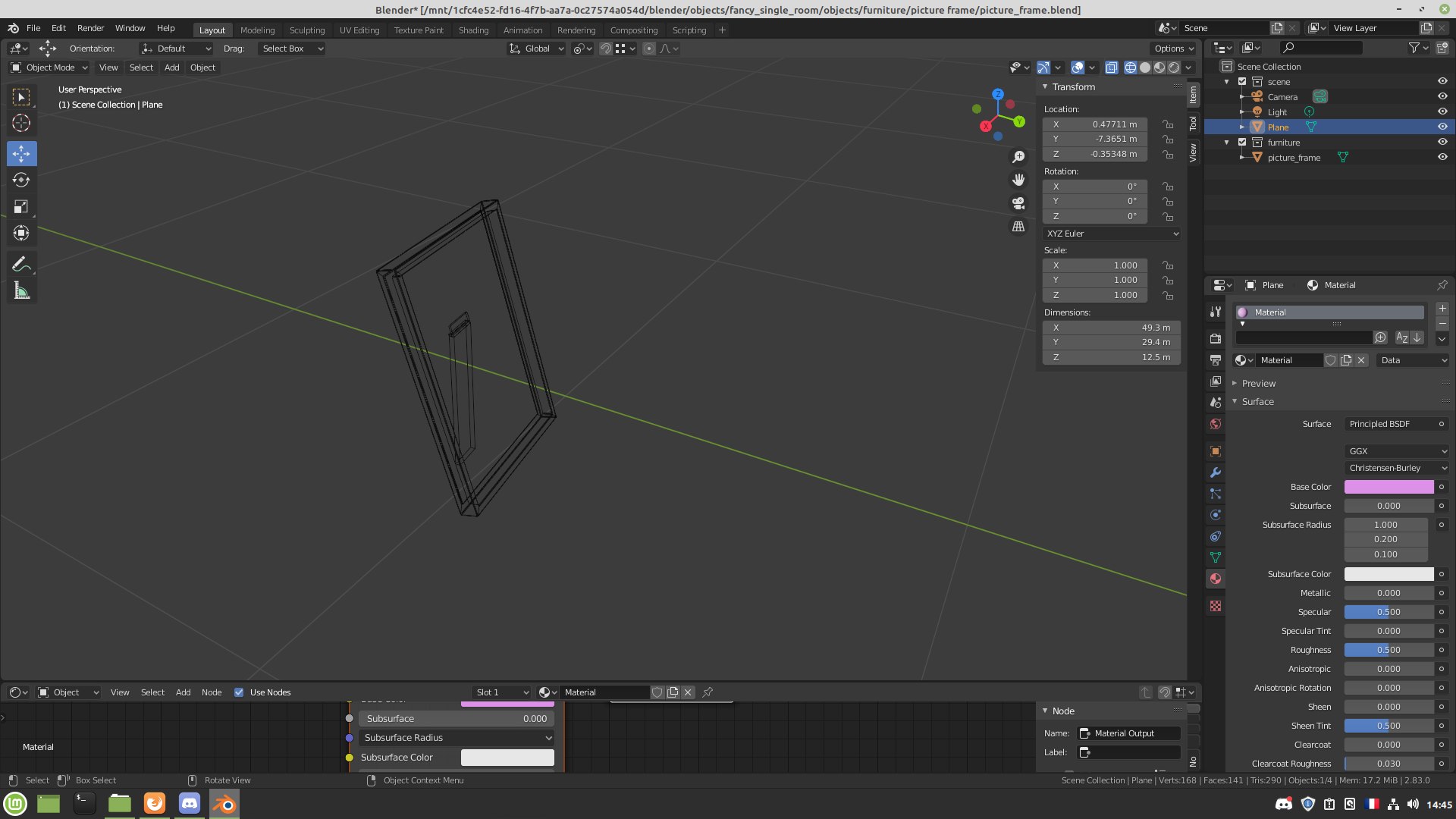Viewport: 1456px width, 819px height.
Task: Select the Light object in outliner
Action: point(1277,112)
